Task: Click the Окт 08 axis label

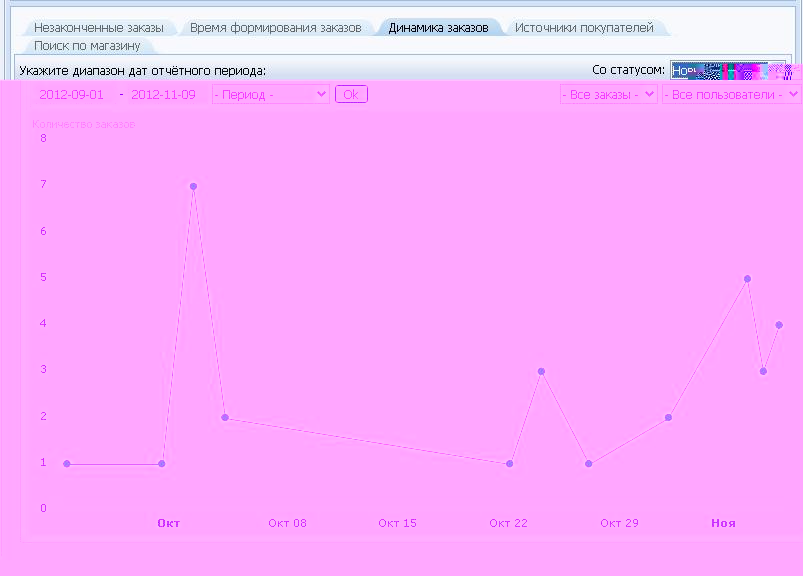Action: [x=287, y=523]
